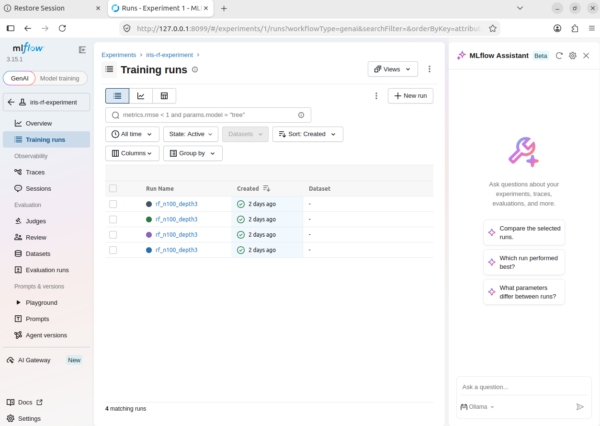
Task: Focus the Ask a question field
Action: pos(524,387)
